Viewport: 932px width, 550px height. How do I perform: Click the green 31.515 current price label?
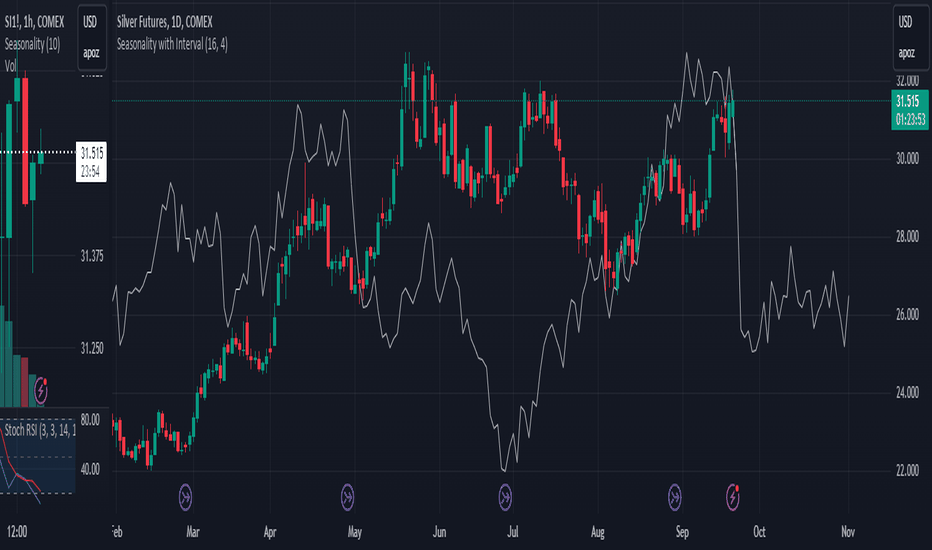(910, 110)
